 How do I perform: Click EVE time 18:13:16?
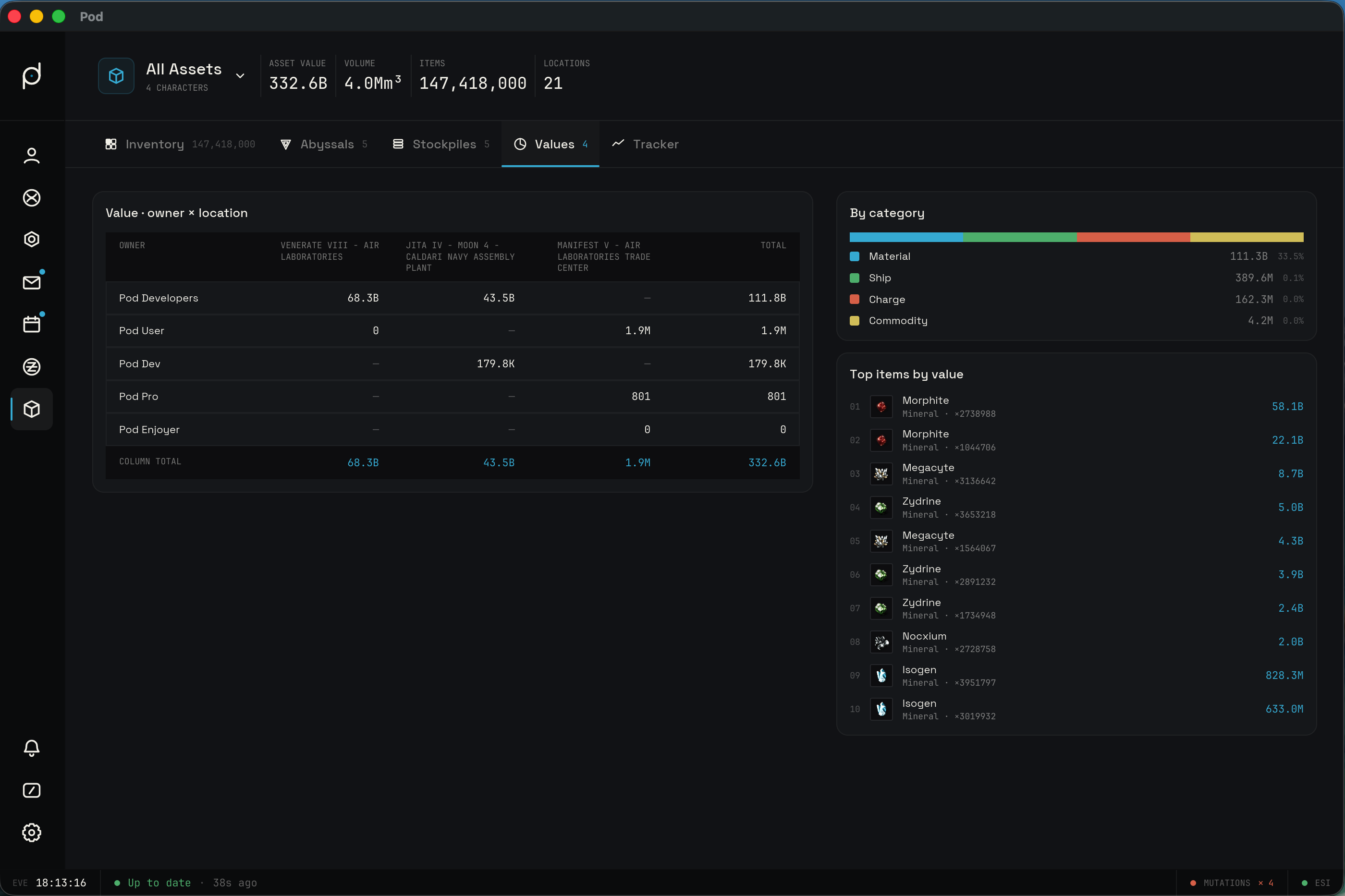pos(49,883)
